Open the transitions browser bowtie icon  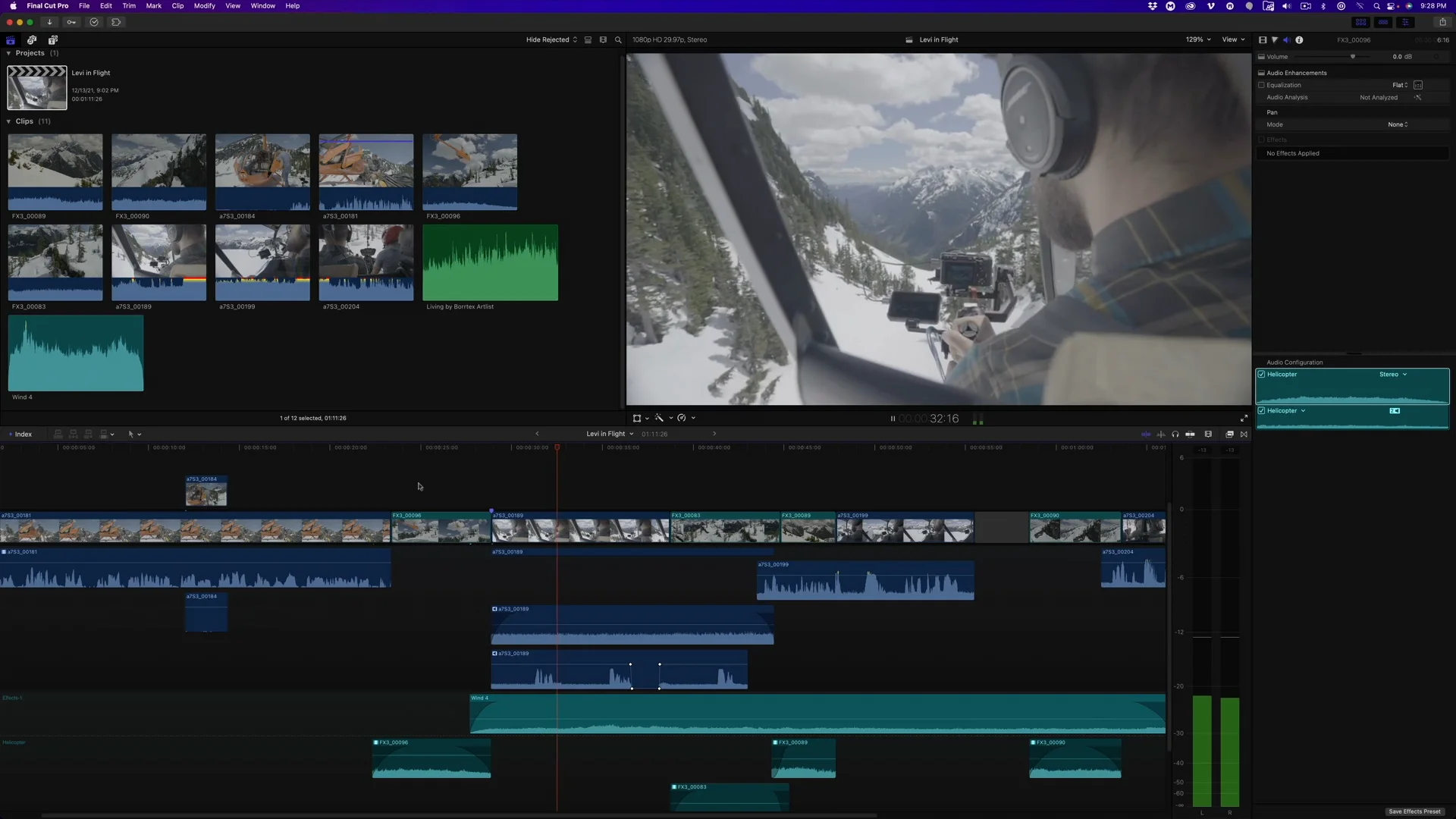click(x=1244, y=435)
